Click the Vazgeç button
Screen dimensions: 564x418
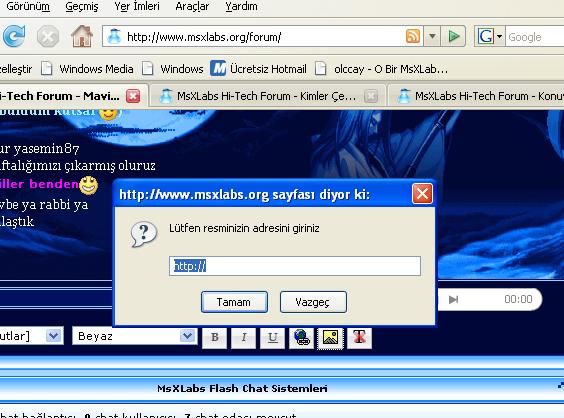tap(313, 302)
